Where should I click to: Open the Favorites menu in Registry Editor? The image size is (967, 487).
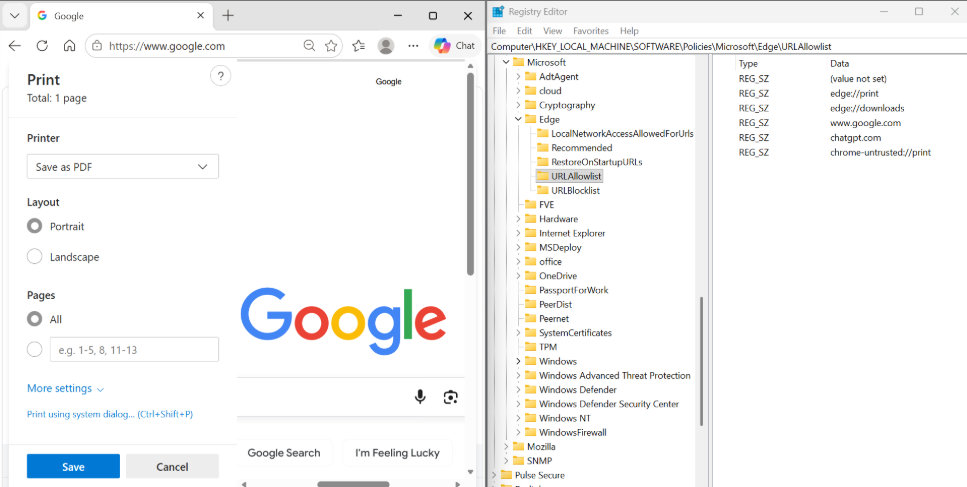(x=591, y=31)
